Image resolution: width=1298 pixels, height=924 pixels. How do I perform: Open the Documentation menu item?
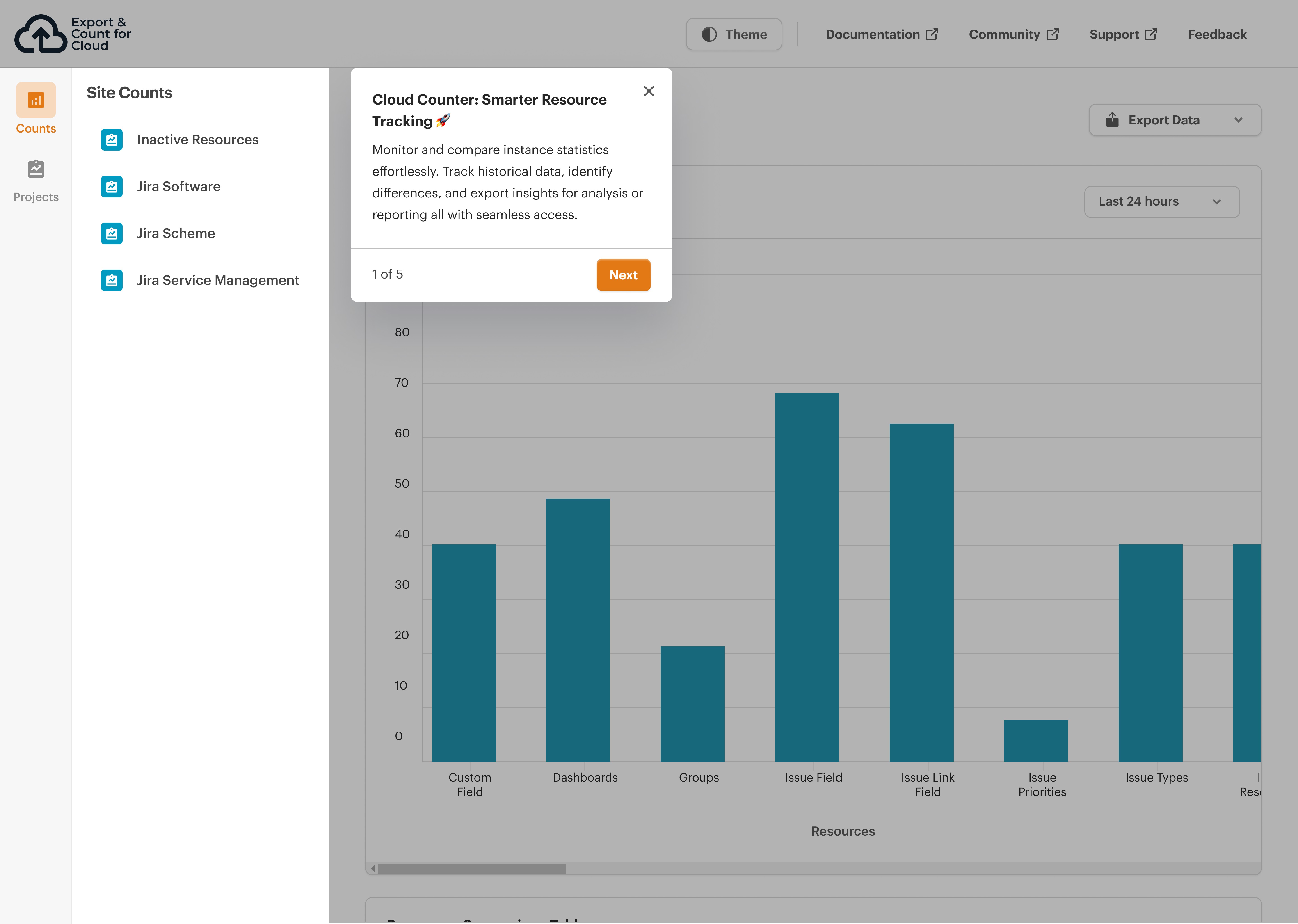click(873, 34)
